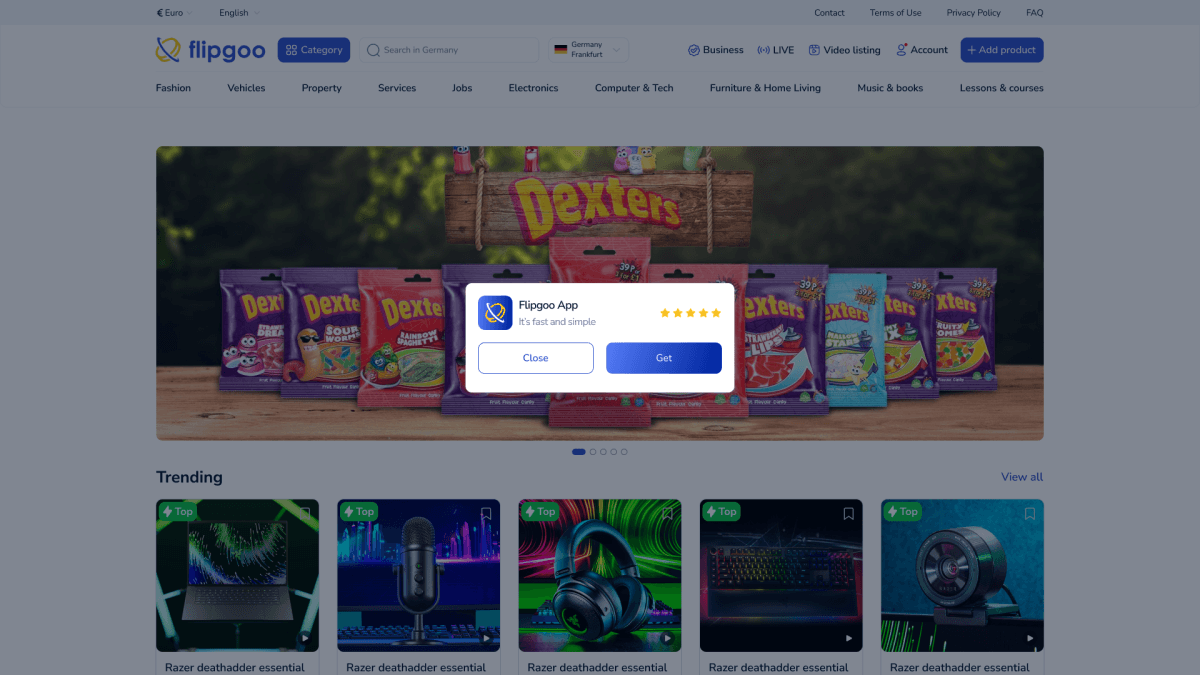
Task: Open LIVE broadcasts
Action: click(776, 50)
